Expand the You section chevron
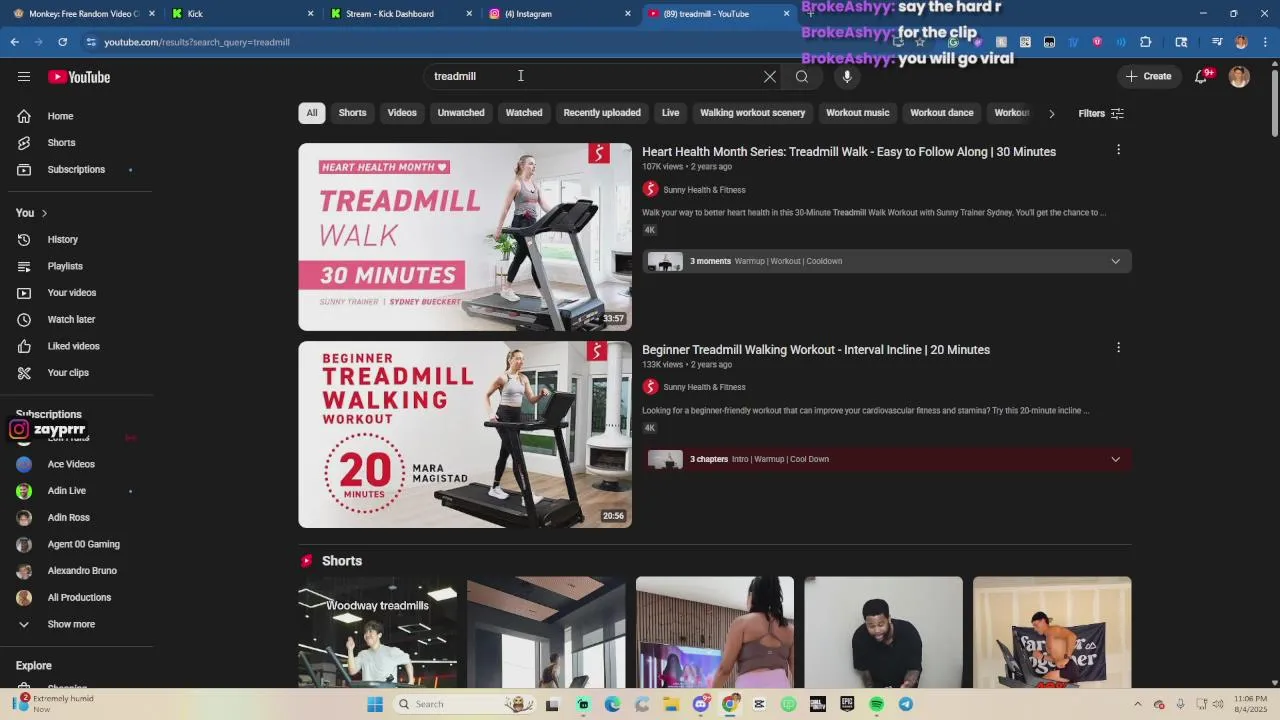The height and width of the screenshot is (720, 1280). coord(44,213)
